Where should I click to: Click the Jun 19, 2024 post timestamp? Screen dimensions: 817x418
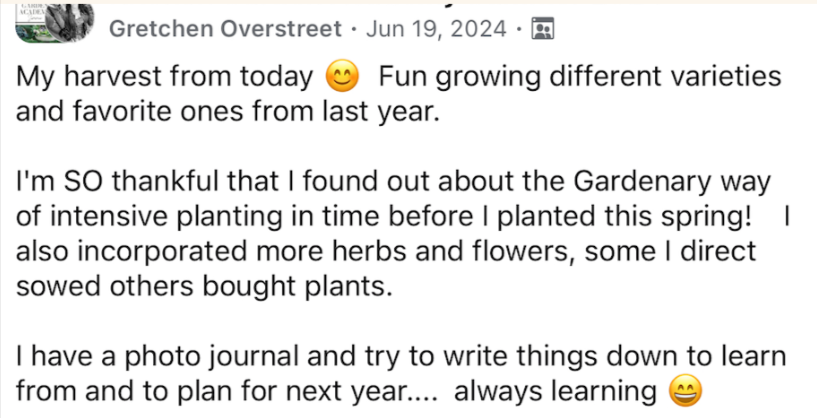point(437,29)
